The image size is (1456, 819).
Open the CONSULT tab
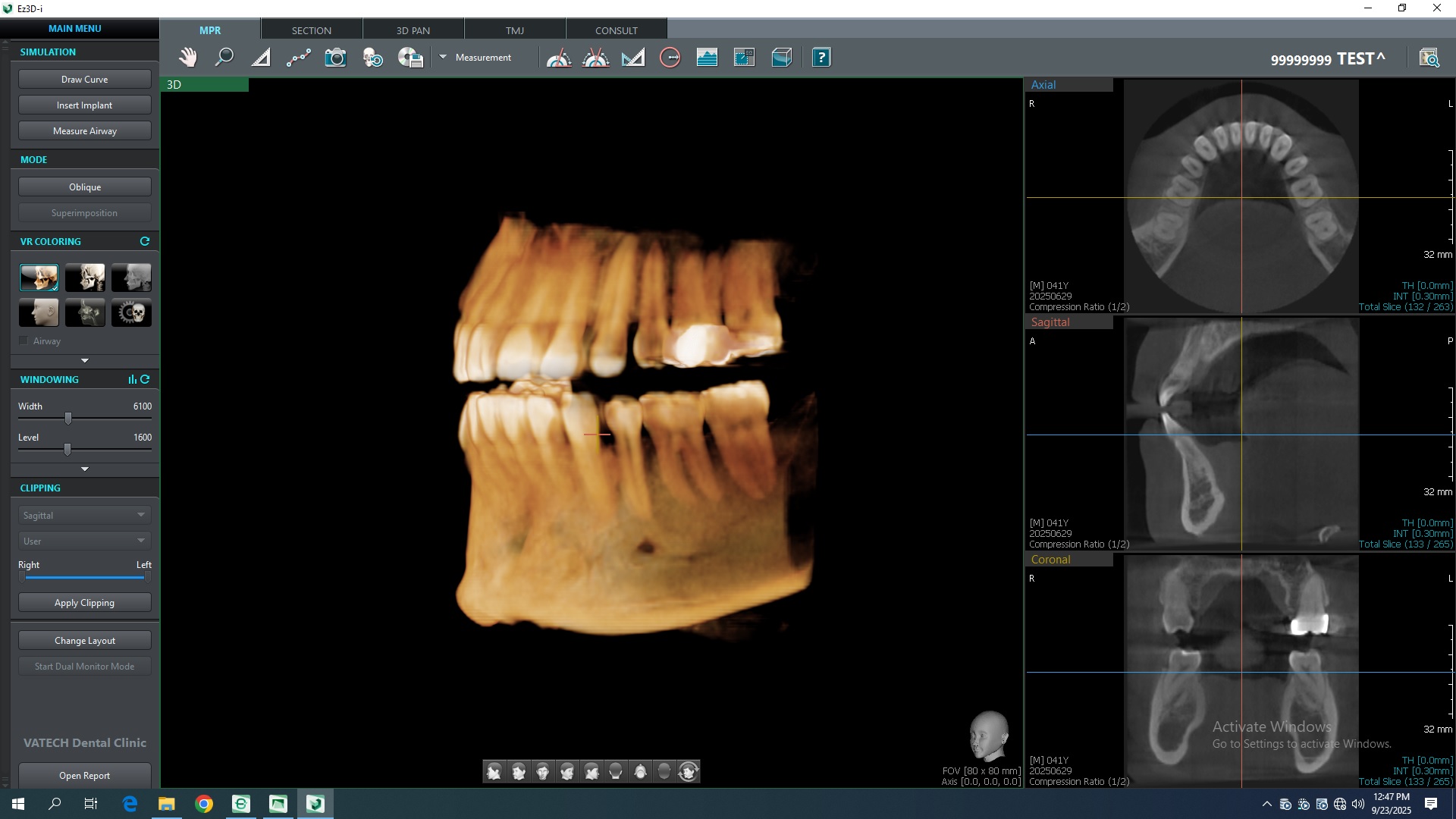(616, 30)
